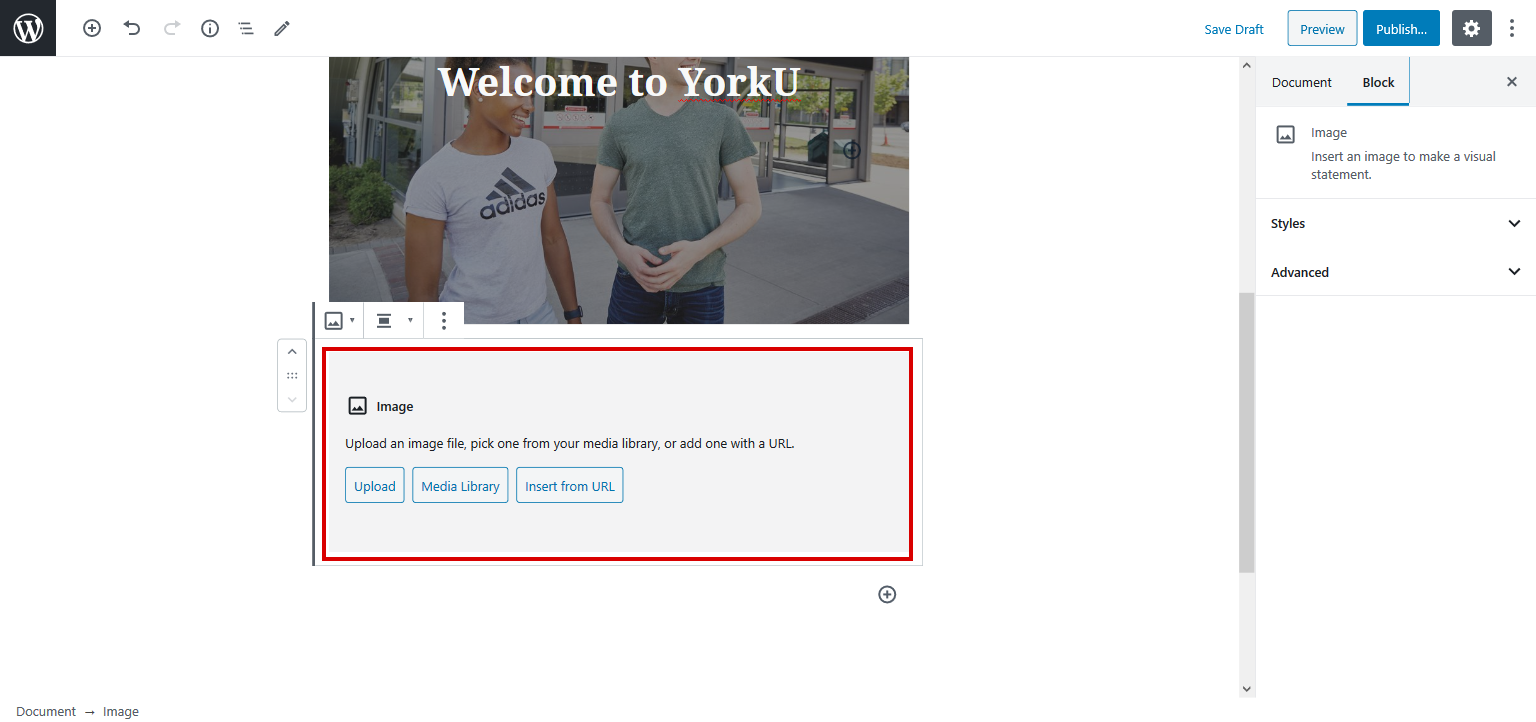The height and width of the screenshot is (722, 1536).
Task: Click the scrollbar up arrow
Action: [x=1246, y=66]
